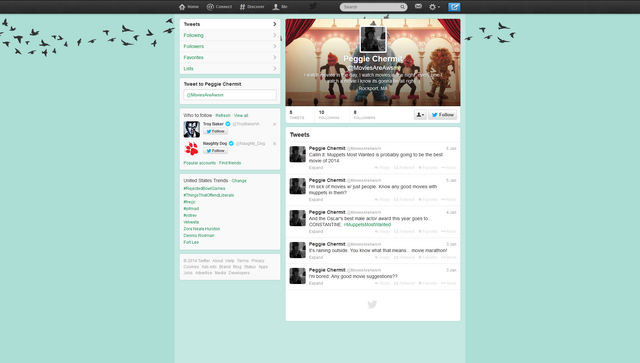Expand the 4 Jan Oscar's tweet
The image size is (640, 363).
click(x=316, y=232)
